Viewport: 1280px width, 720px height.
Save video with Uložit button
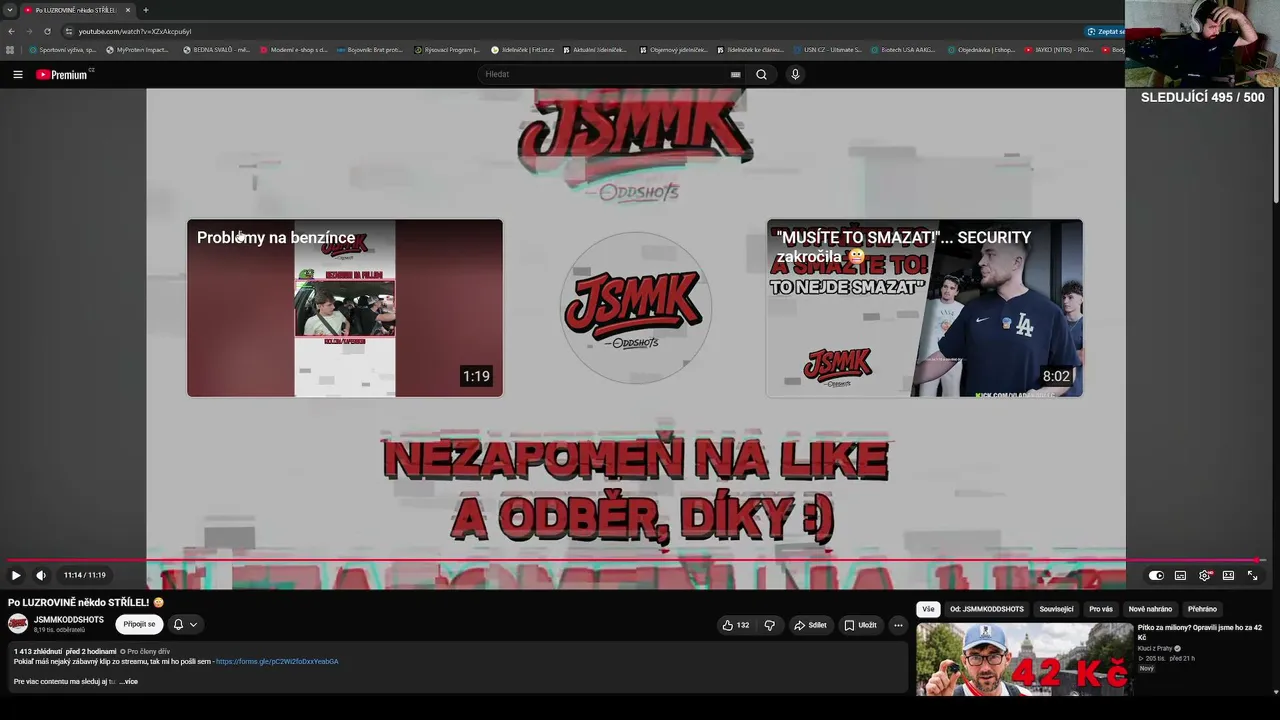[x=860, y=625]
